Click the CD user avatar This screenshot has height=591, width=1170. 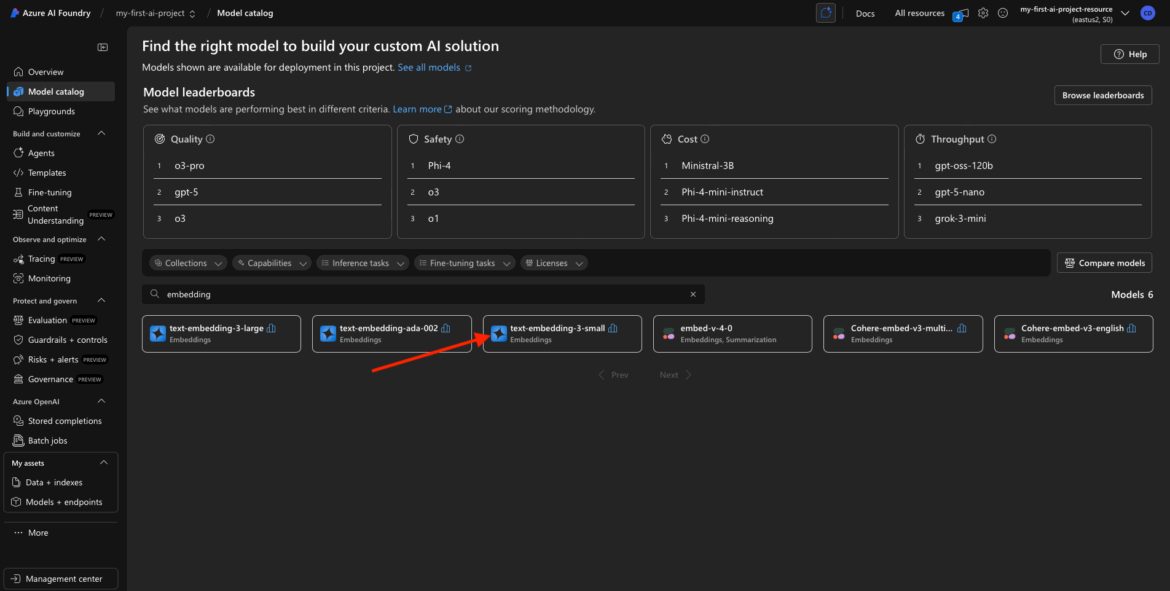1147,13
